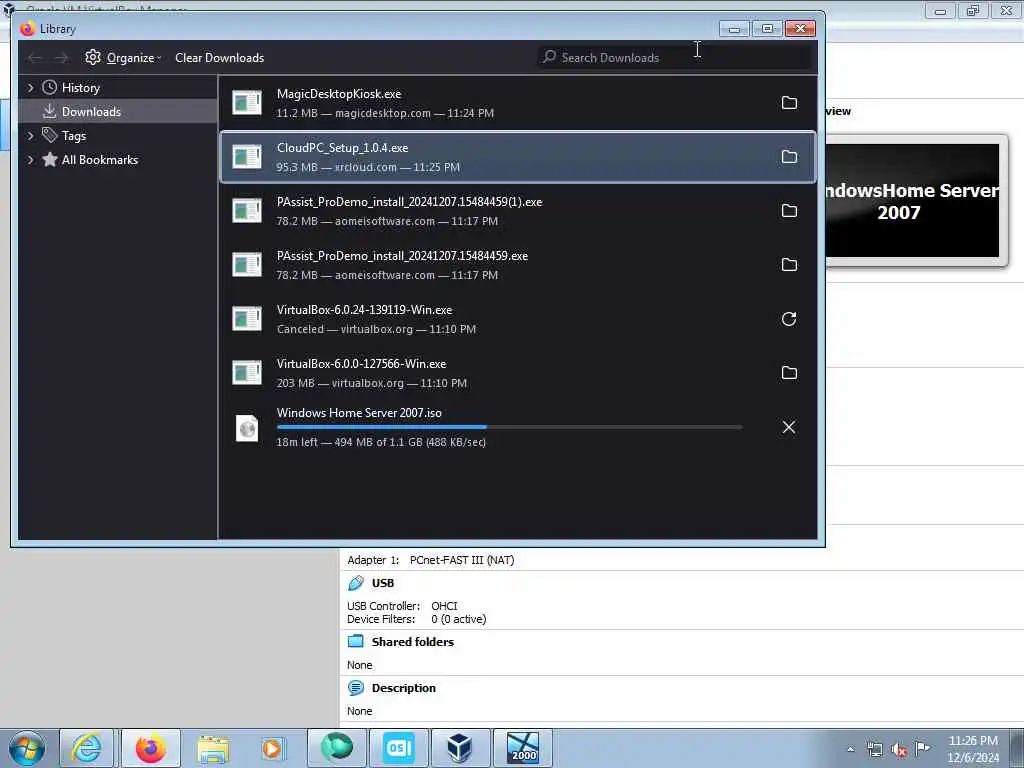Show folder for PAssist_ProDemo install (1).exe
The height and width of the screenshot is (768, 1024).
[x=789, y=211]
